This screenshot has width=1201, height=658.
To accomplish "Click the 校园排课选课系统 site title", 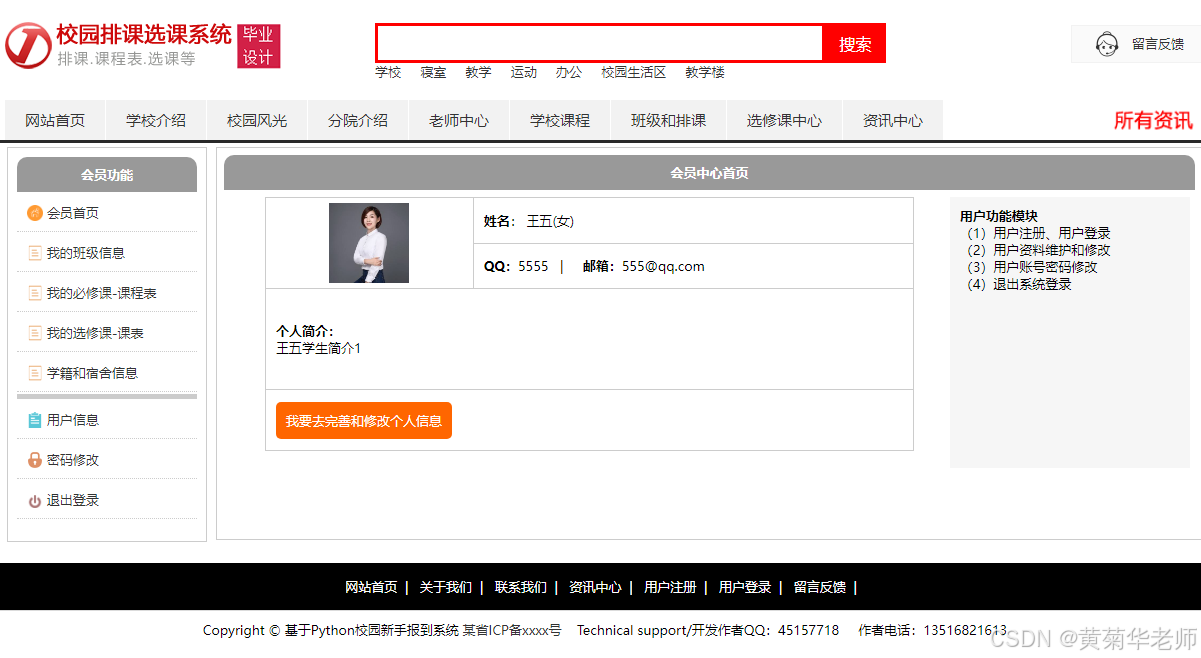I will click(144, 35).
